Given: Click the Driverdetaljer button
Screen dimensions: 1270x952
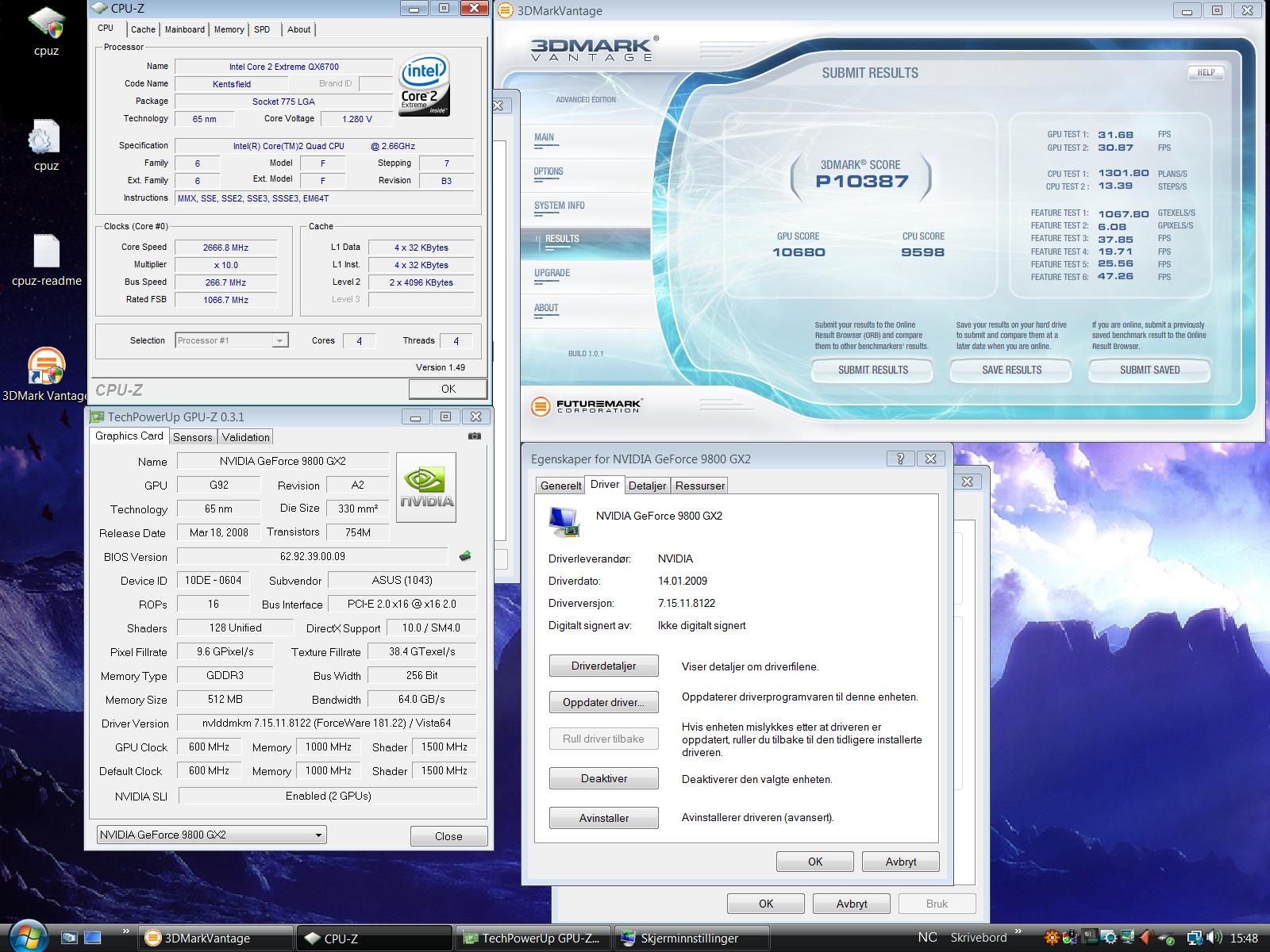Looking at the screenshot, I should tap(603, 666).
